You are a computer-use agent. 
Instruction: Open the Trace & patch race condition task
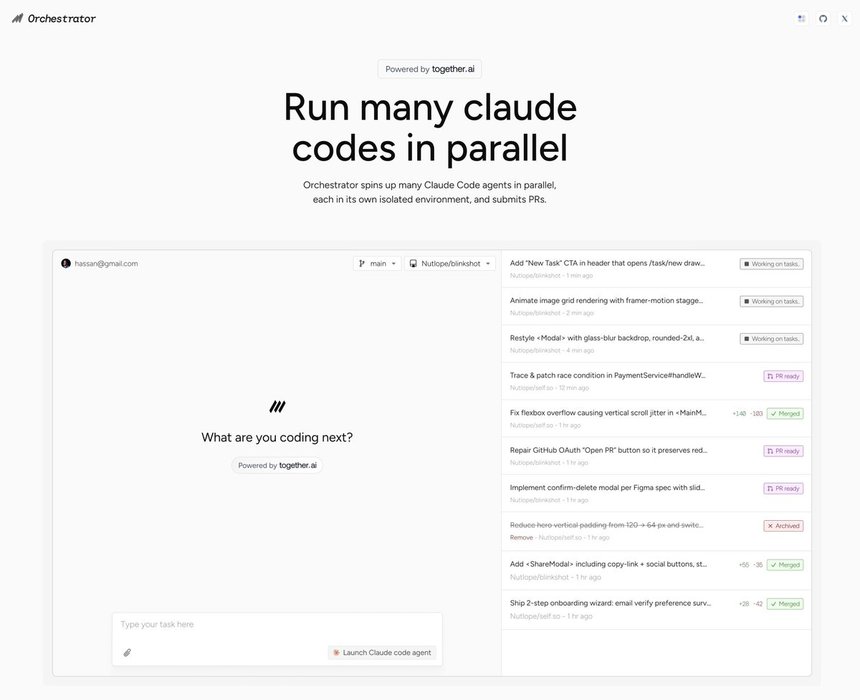pyautogui.click(x=656, y=381)
